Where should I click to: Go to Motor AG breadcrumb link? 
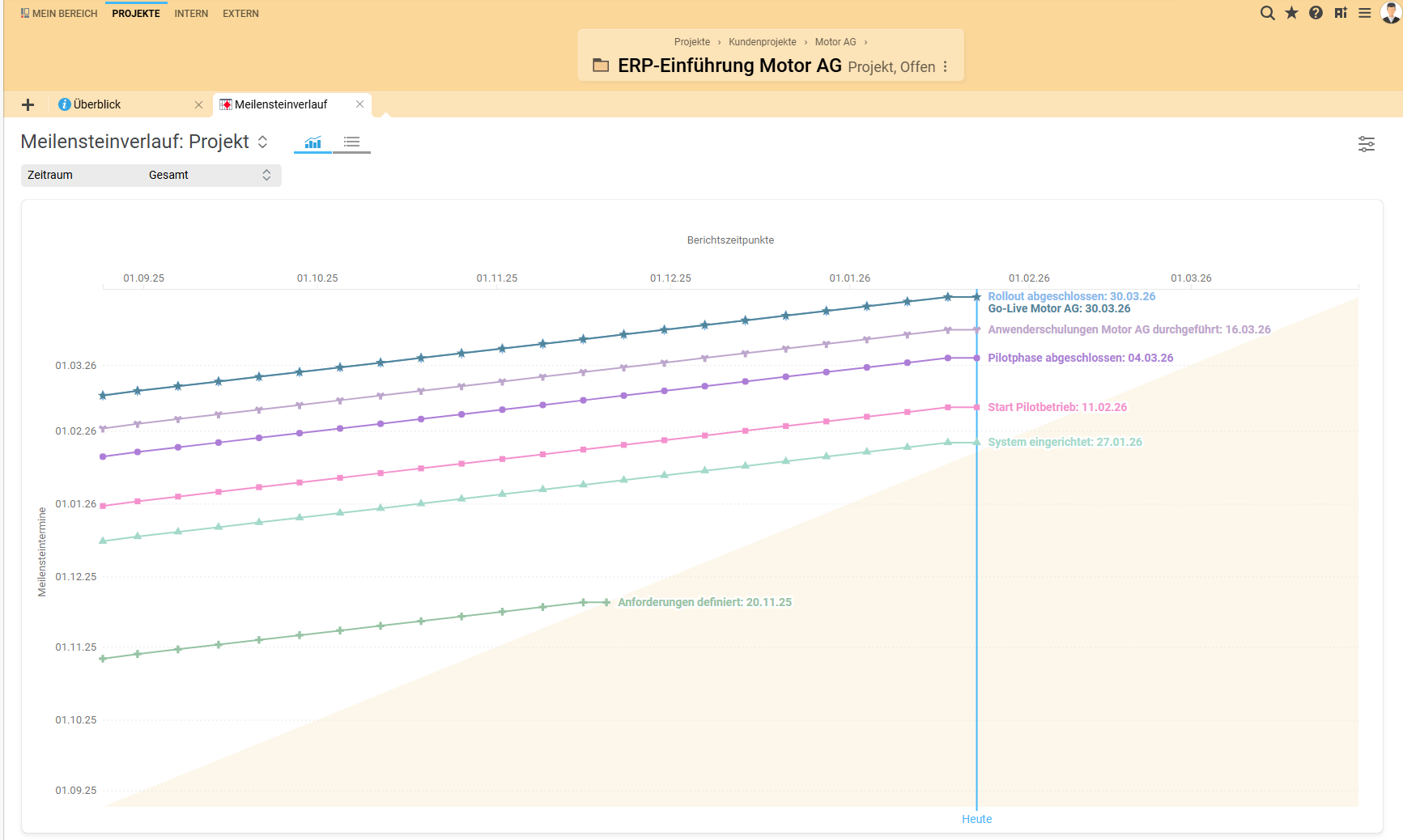835,42
